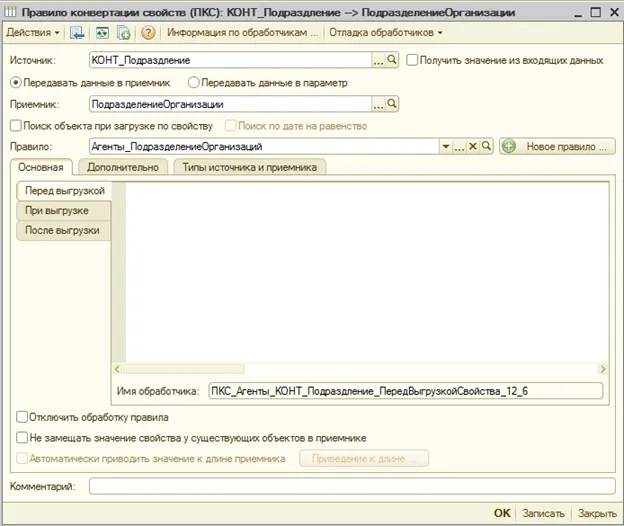624x526 pixels.
Task: Enable Поиск объекта при загрузке по свойству
Action: pyautogui.click(x=16, y=126)
